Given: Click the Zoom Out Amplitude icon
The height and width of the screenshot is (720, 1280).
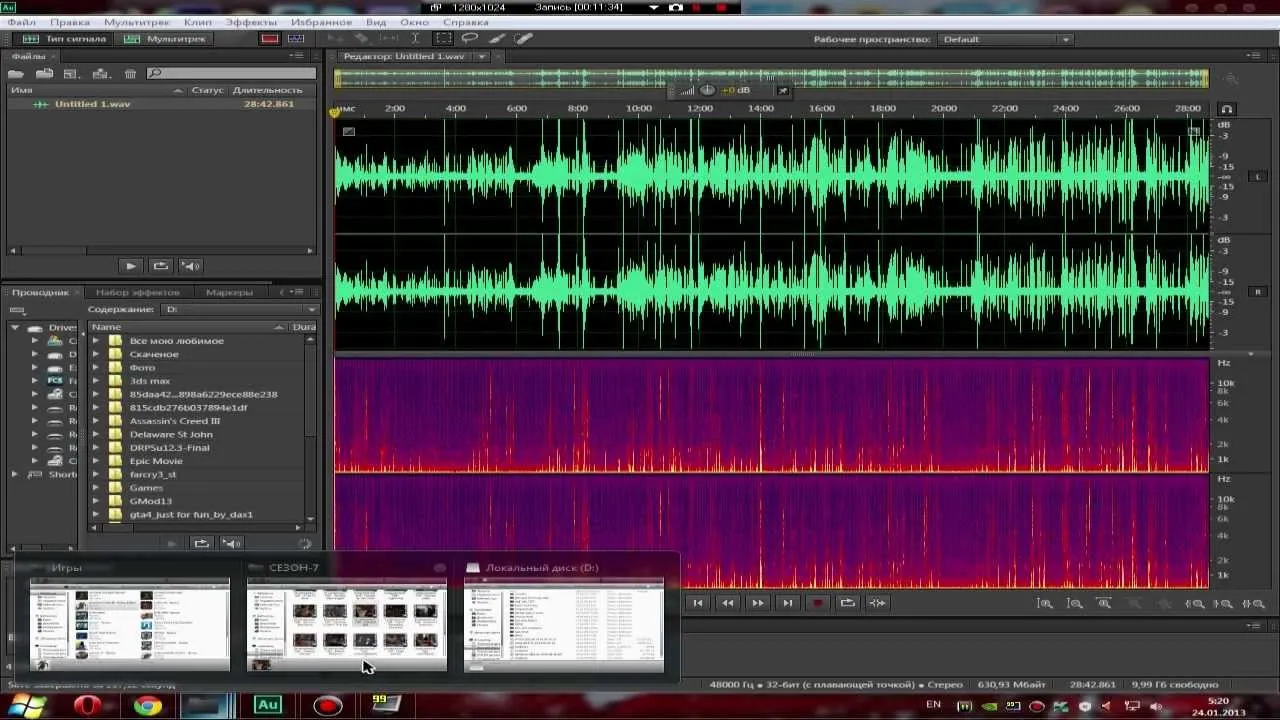Looking at the screenshot, I should coord(1074,603).
